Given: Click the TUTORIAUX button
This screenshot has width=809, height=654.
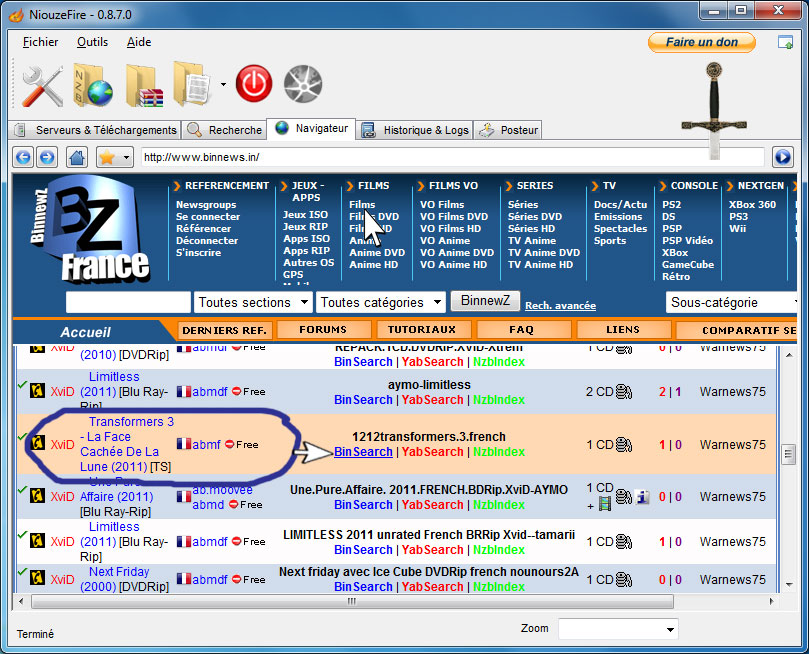Looking at the screenshot, I should (x=422, y=330).
